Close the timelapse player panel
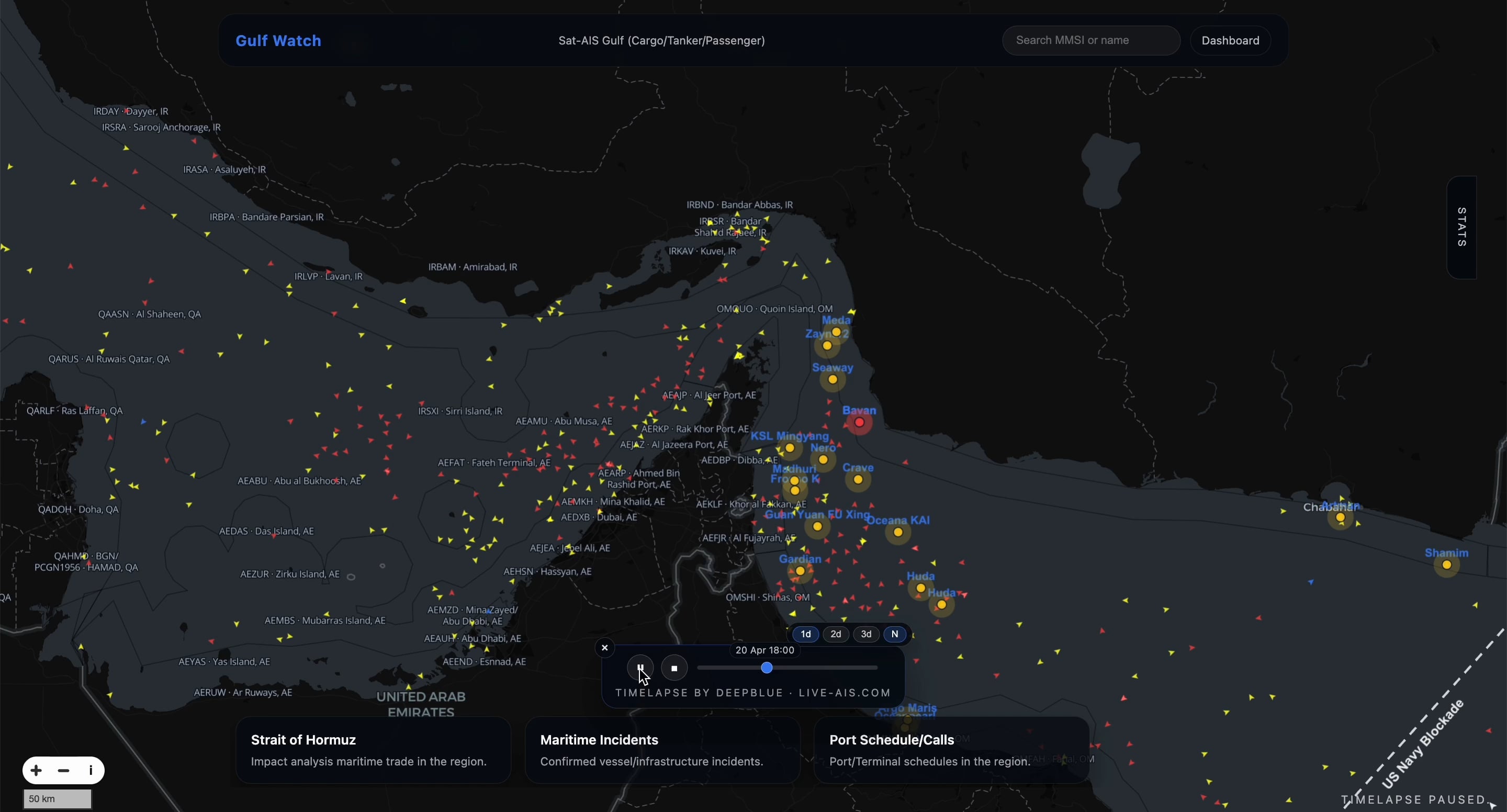1507x812 pixels. (605, 648)
